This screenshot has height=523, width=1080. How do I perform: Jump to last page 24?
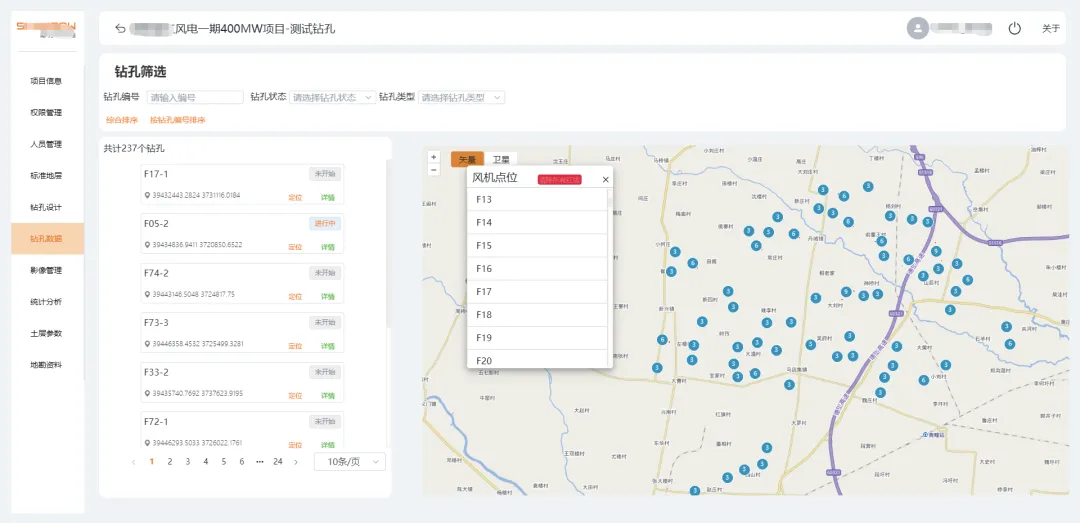[x=278, y=462]
